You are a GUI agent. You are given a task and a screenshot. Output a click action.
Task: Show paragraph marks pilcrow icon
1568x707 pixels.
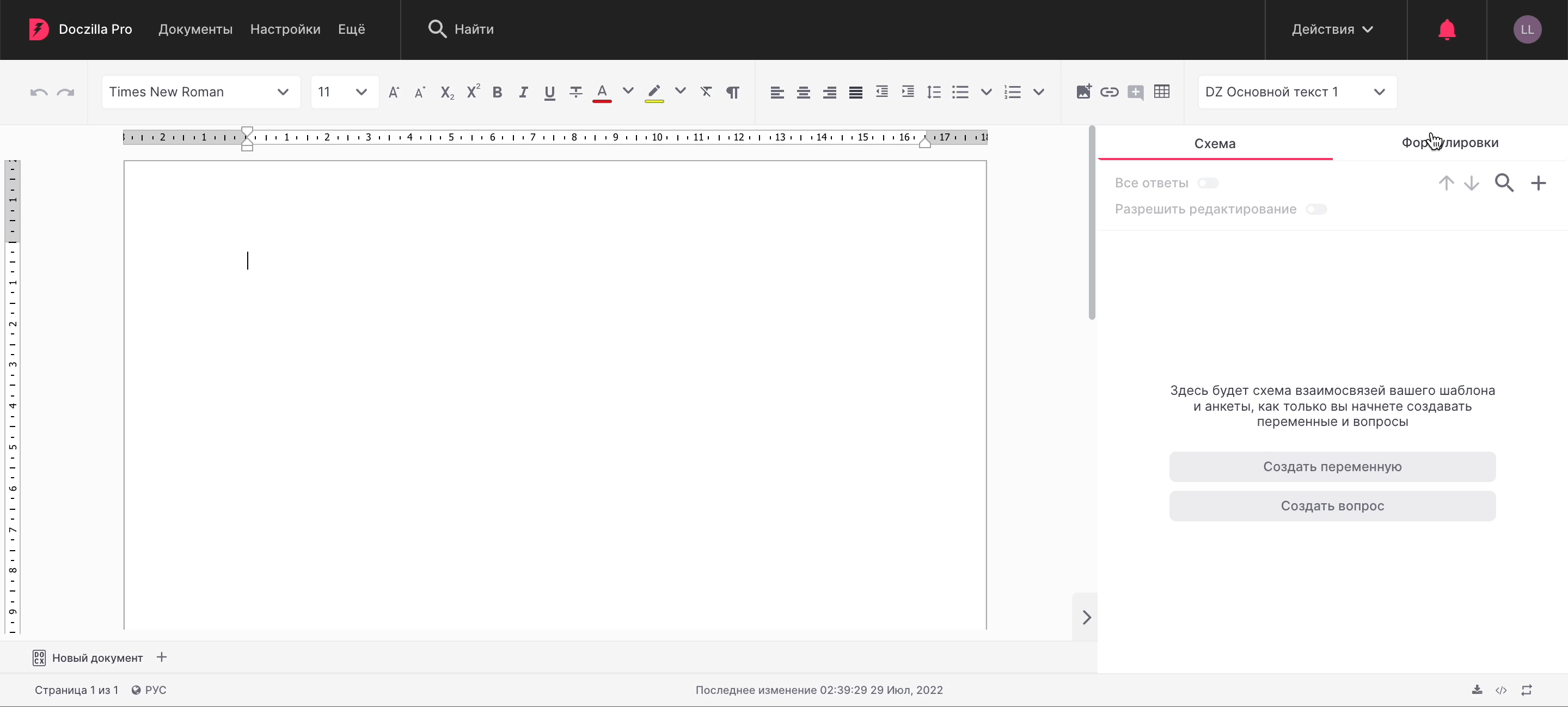click(x=733, y=92)
